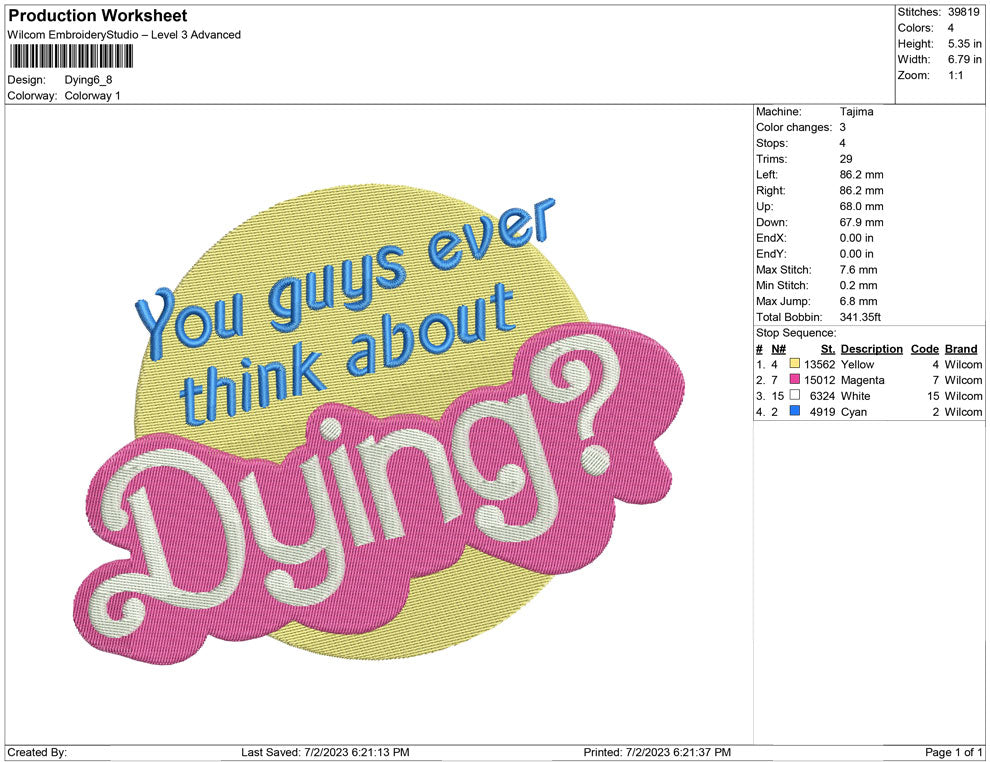The image size is (990, 762).
Task: Choose the cyan thread color swatch
Action: click(x=795, y=412)
